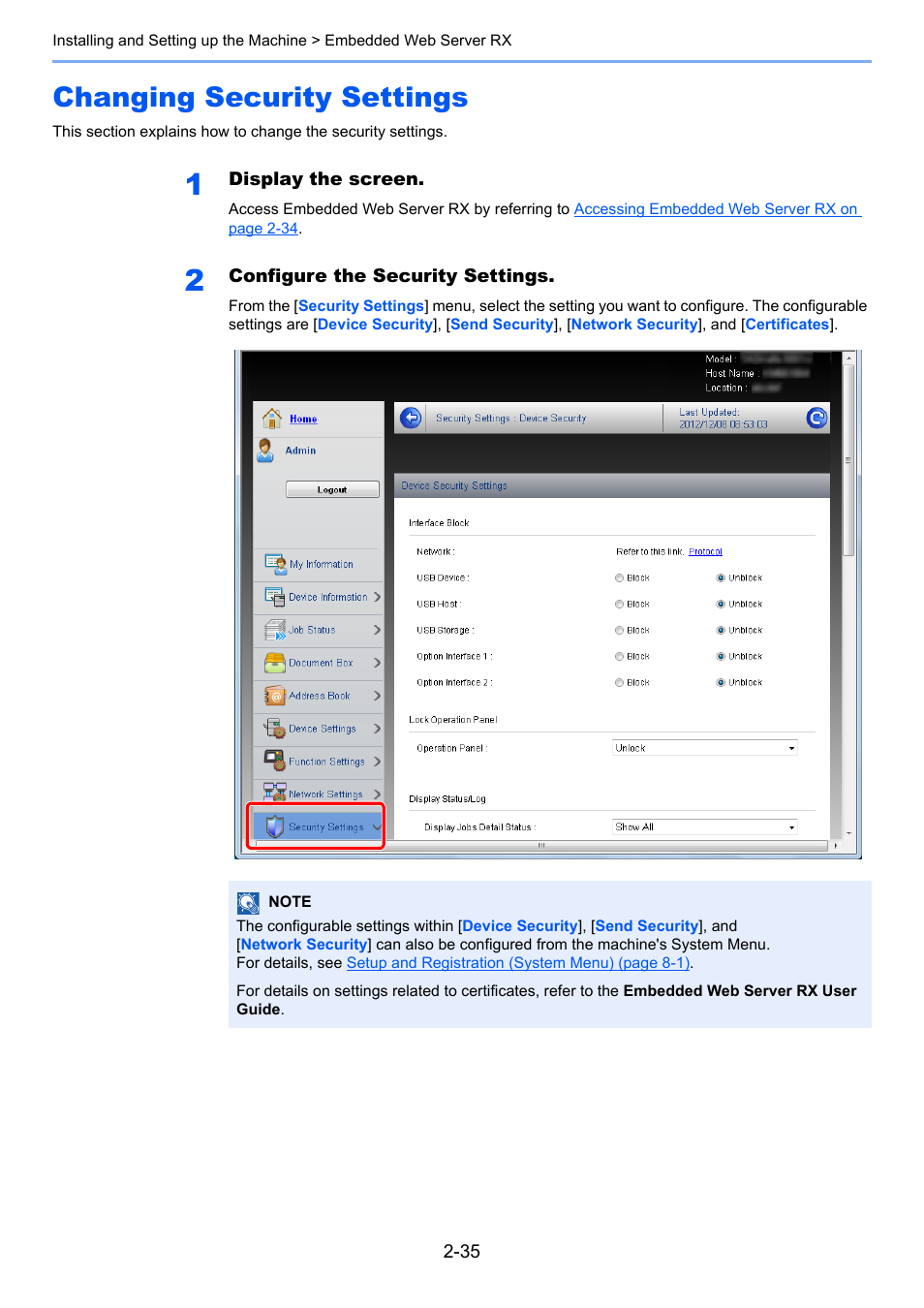Screen dimensions: 924x1308
Task: Open the Address Book menu
Action: pyautogui.click(x=319, y=696)
